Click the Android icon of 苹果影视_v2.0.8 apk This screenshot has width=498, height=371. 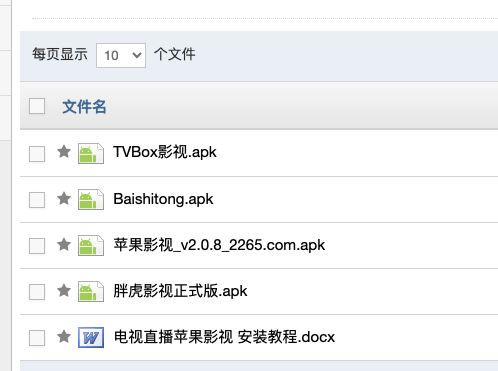click(91, 245)
